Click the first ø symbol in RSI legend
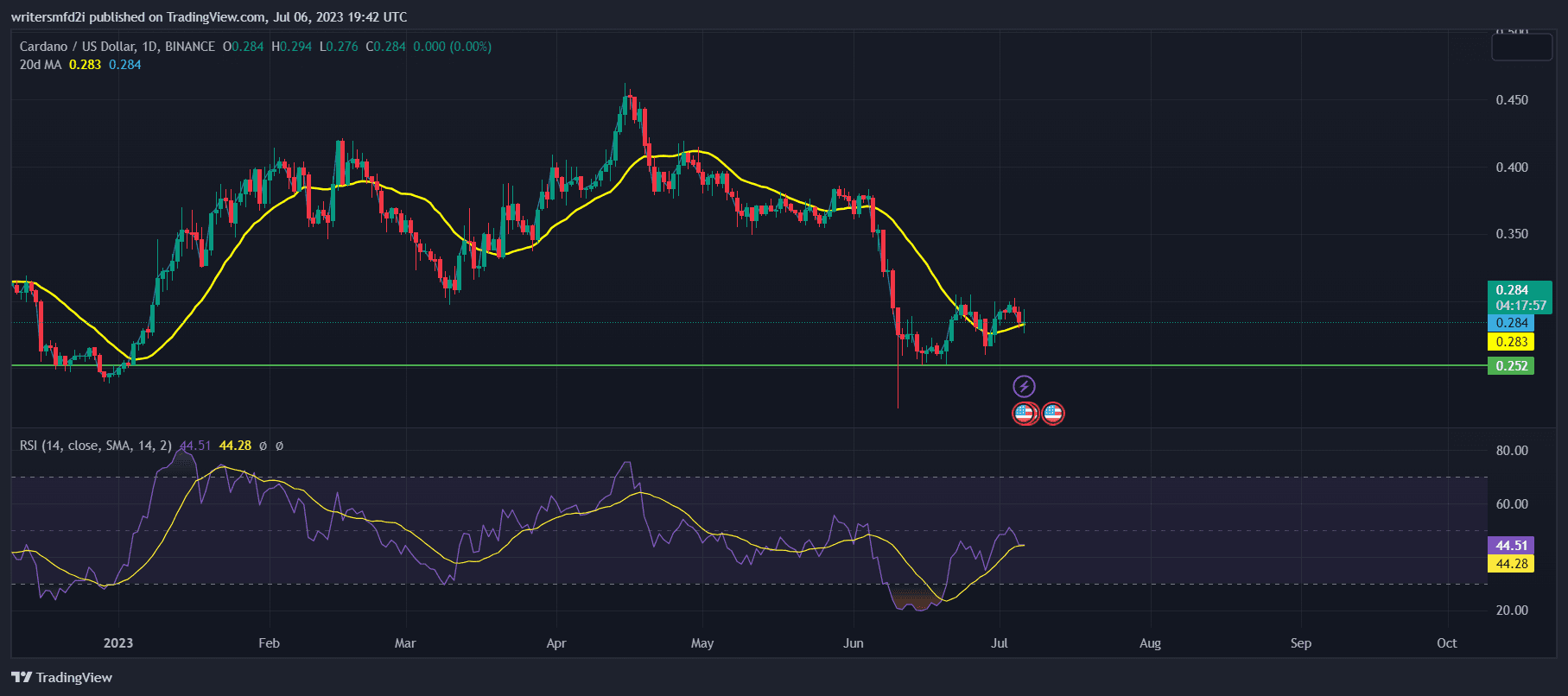This screenshot has width=1568, height=696. [263, 446]
